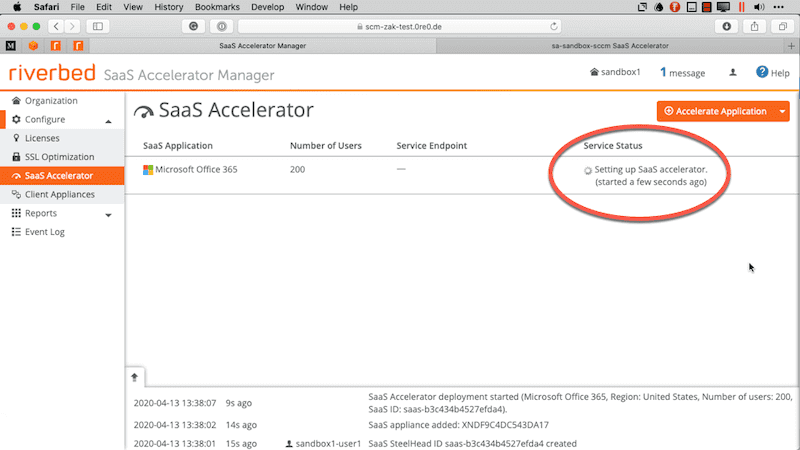800x450 pixels.
Task: Click the volume icon in menu bar
Action: click(x=759, y=7)
